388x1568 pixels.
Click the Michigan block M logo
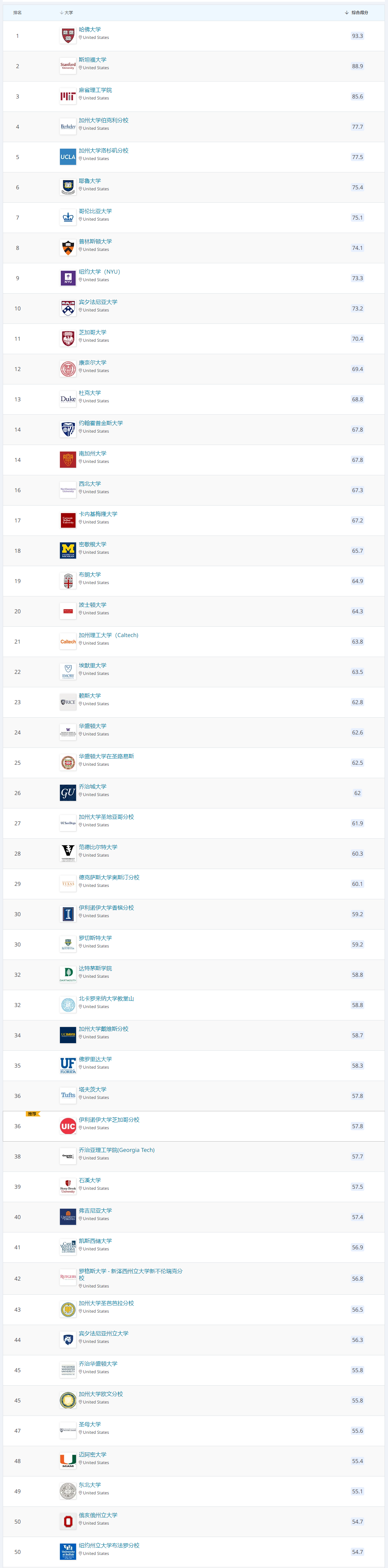(x=67, y=551)
